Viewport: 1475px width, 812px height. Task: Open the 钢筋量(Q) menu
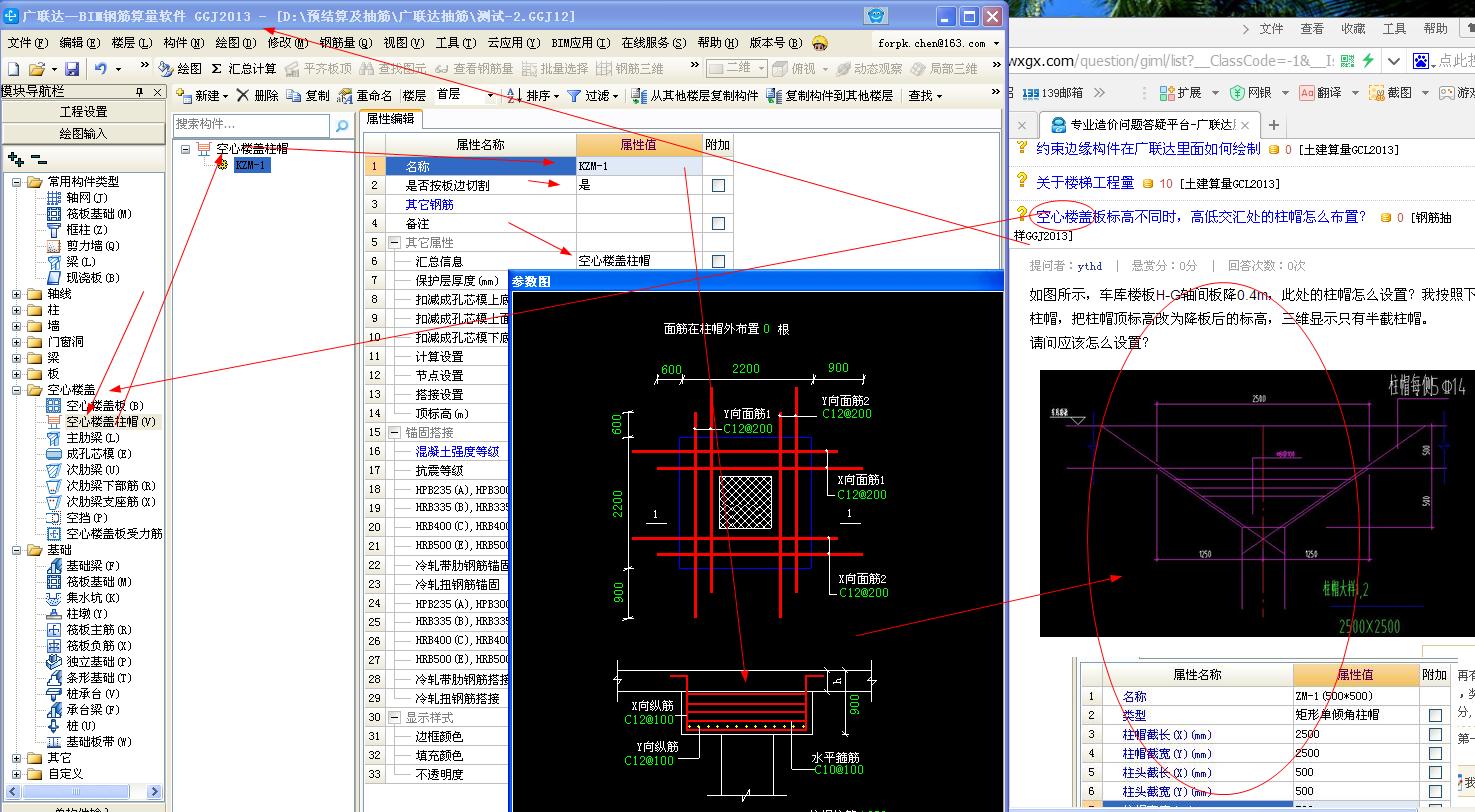[x=346, y=43]
